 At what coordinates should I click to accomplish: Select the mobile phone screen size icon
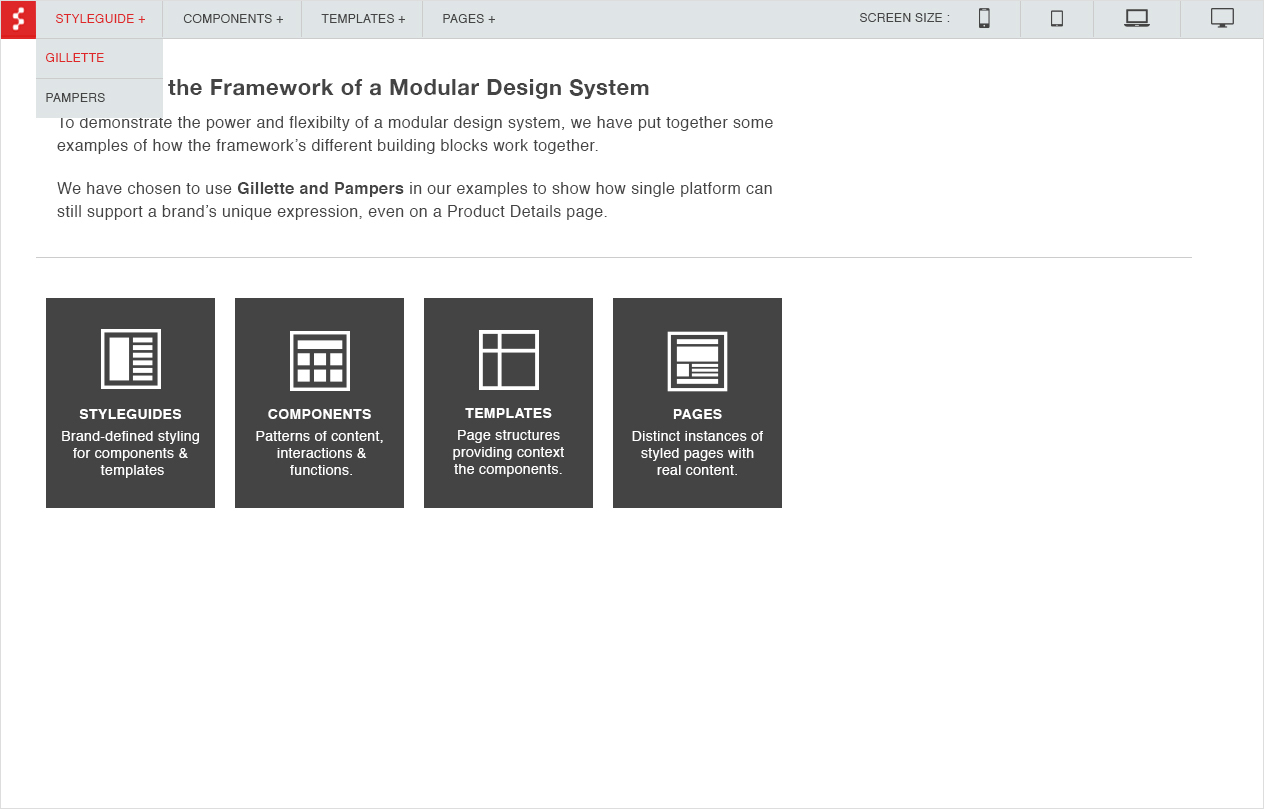click(984, 18)
